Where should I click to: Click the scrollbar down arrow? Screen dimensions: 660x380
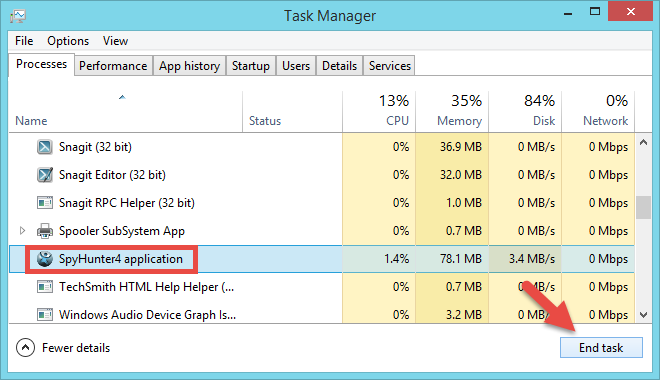point(643,314)
